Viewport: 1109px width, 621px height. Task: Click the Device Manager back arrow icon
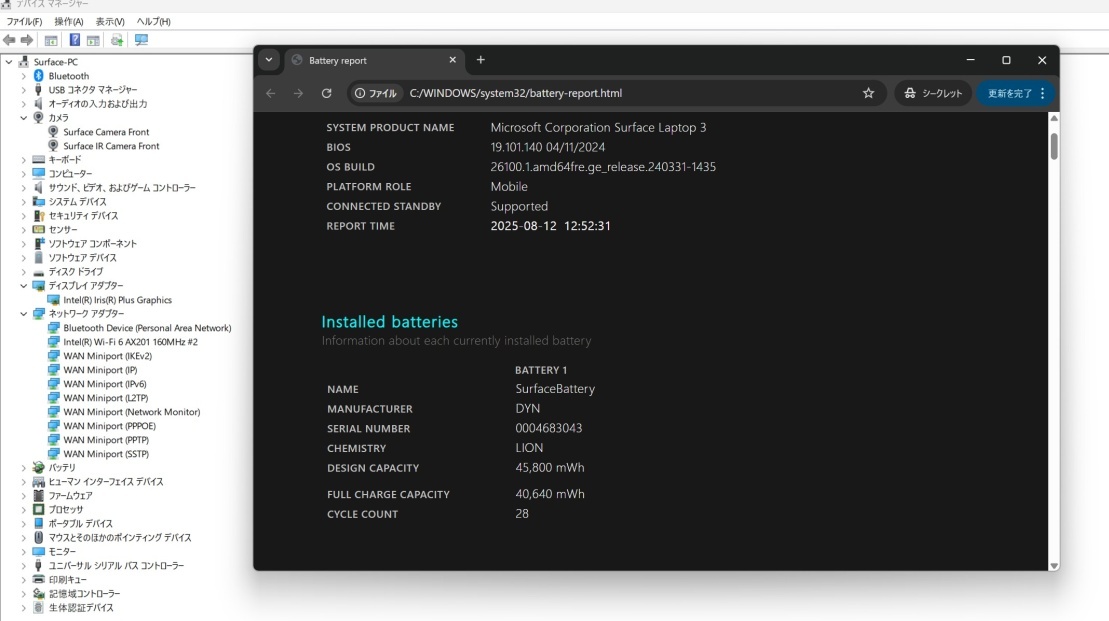[x=10, y=40]
